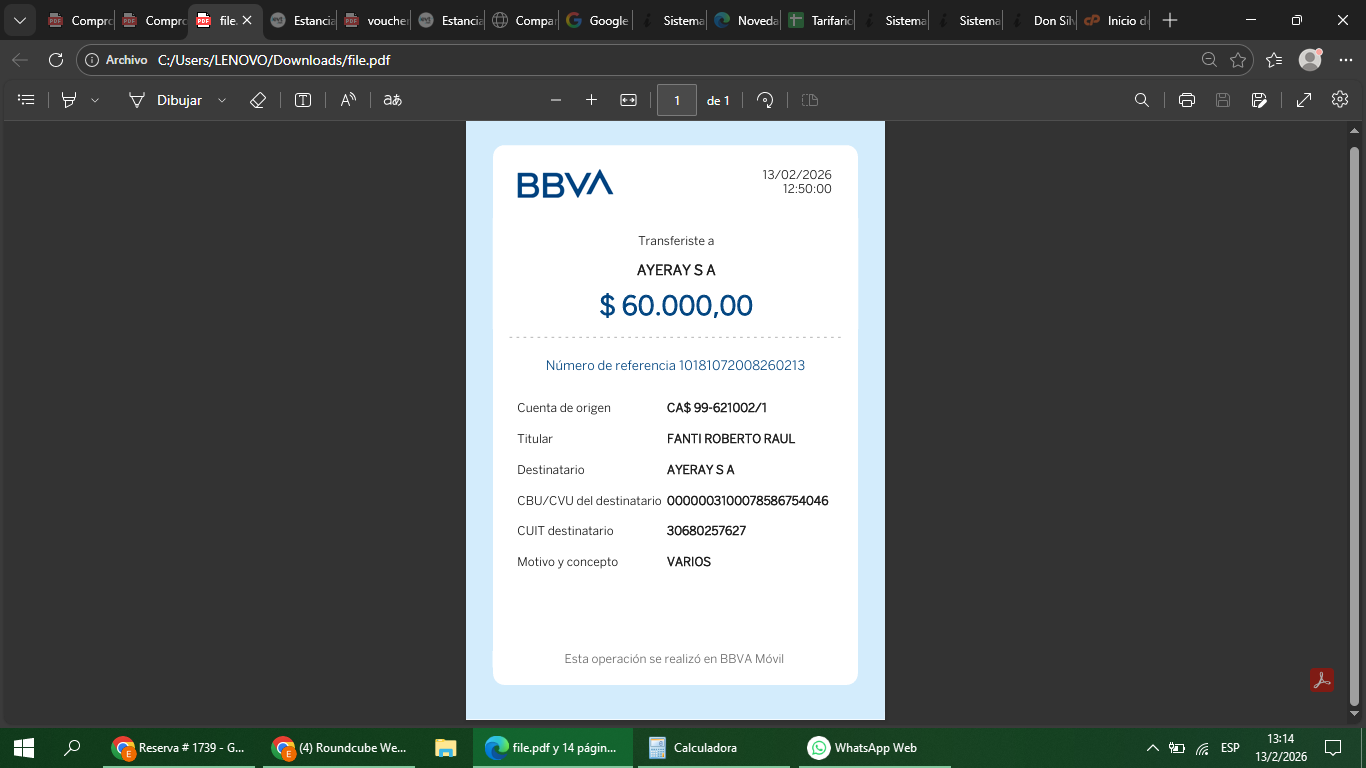Click the page number input field
1366x768 pixels.
coord(677,100)
